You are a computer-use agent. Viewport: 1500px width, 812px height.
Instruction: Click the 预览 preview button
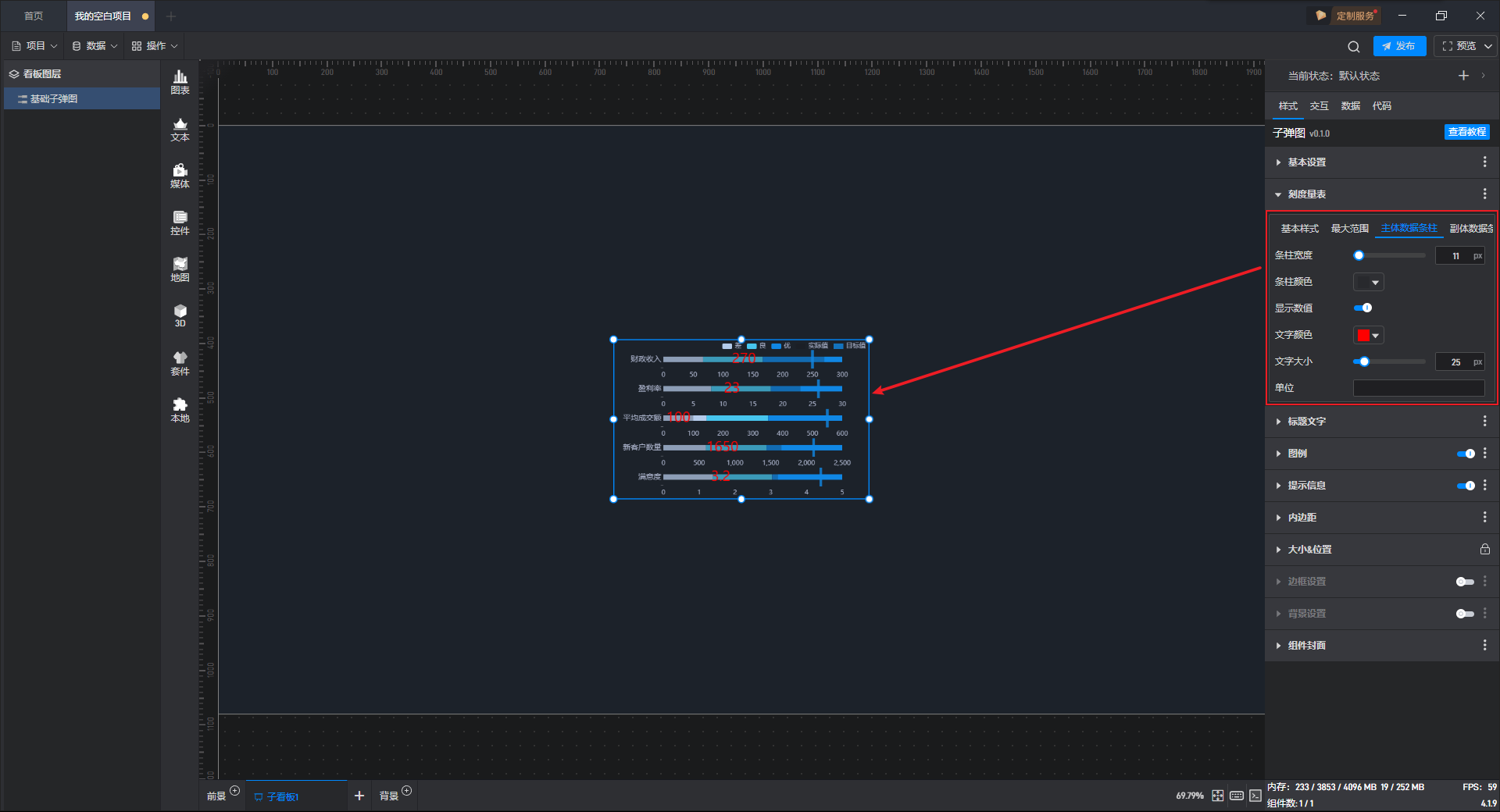click(1459, 46)
